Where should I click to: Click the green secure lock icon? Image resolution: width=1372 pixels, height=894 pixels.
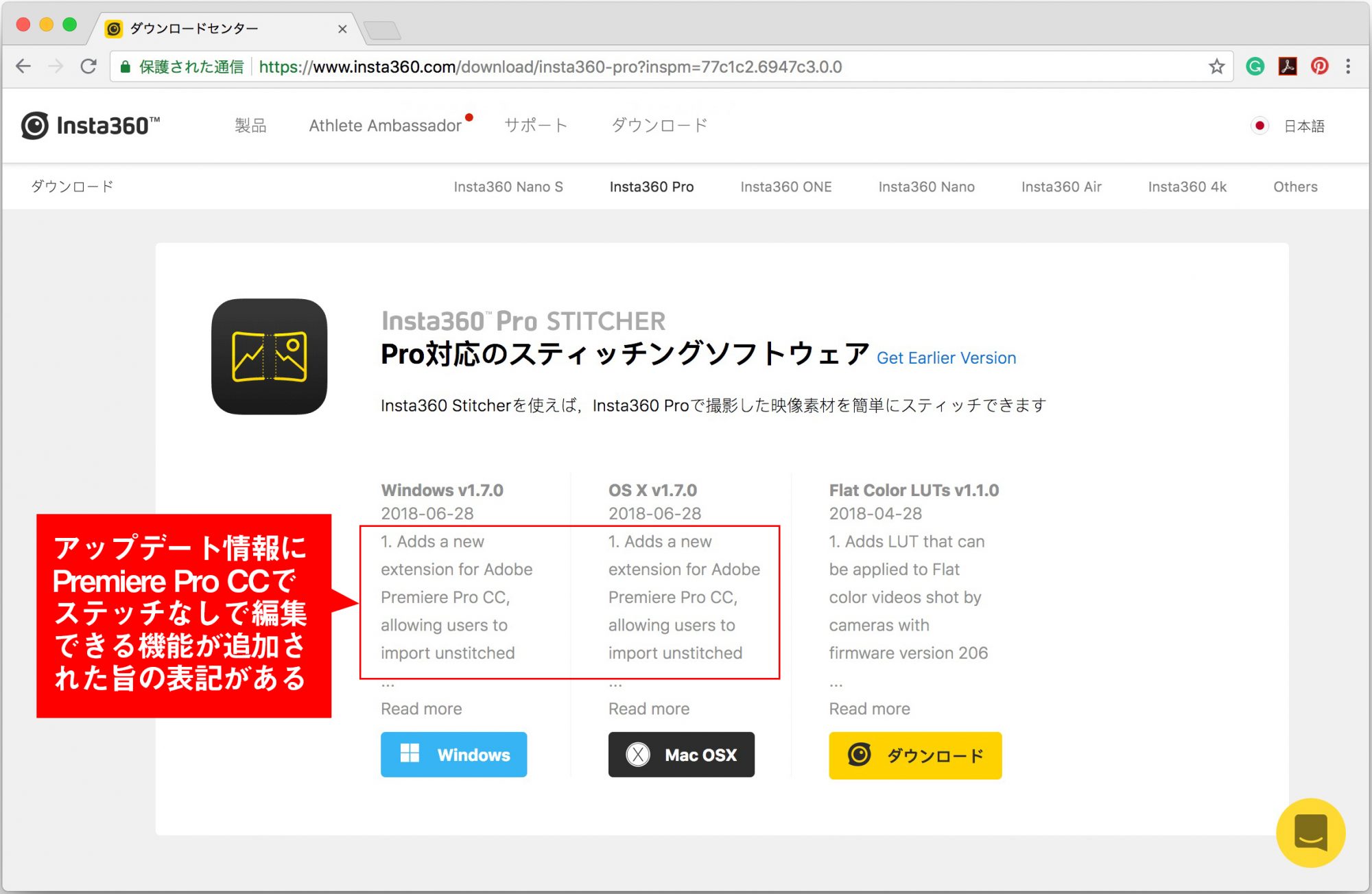point(125,67)
